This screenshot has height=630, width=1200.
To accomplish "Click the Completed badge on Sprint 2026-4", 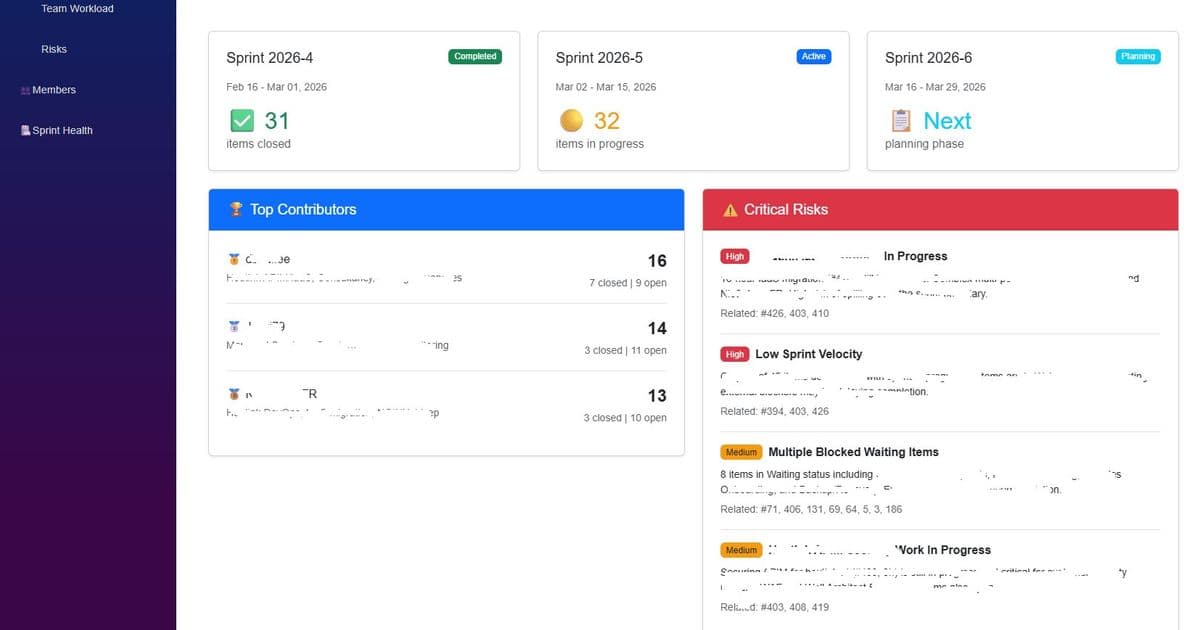I will 475,57.
